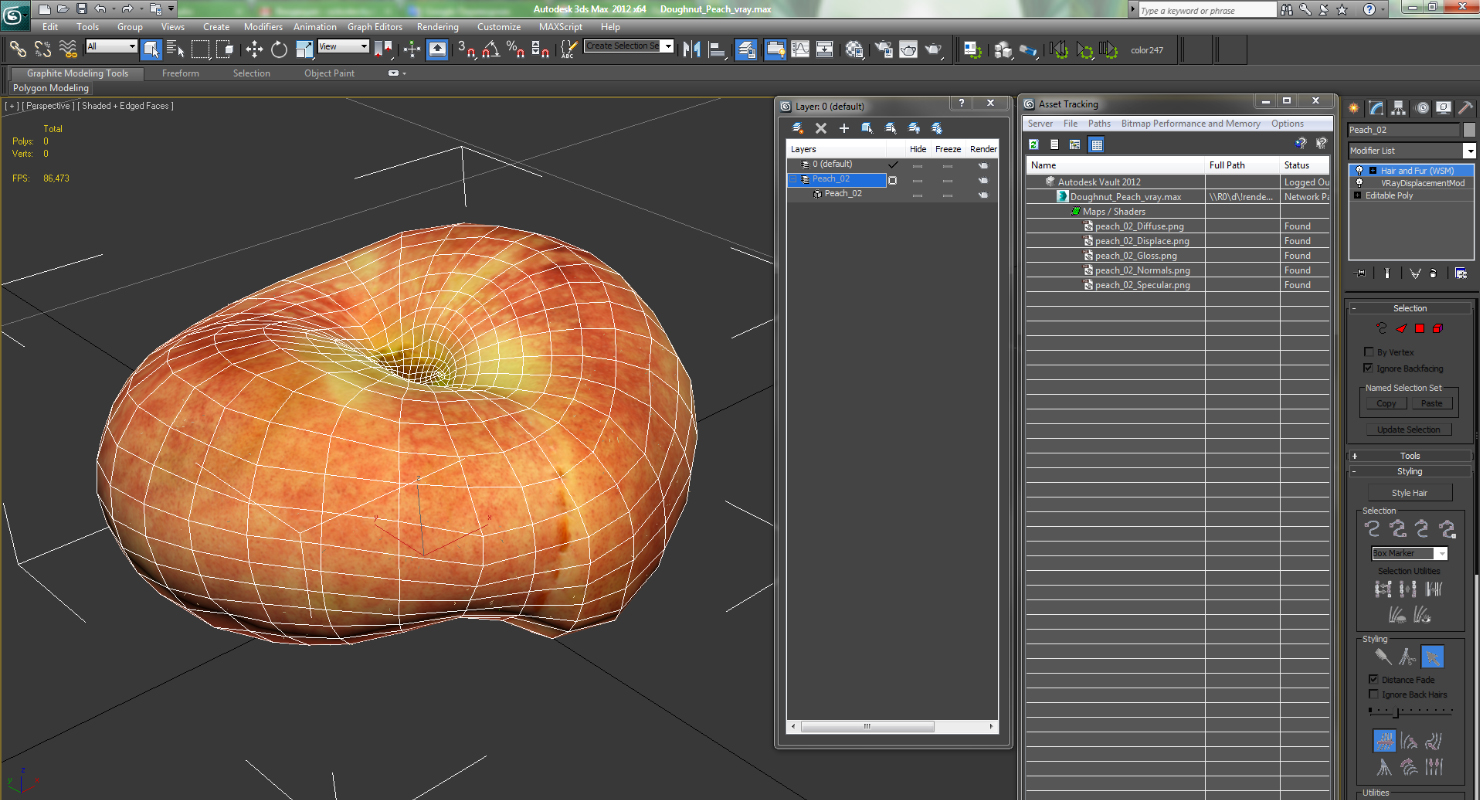
Task: Toggle Angle Snap in main toolbar
Action: click(491, 48)
